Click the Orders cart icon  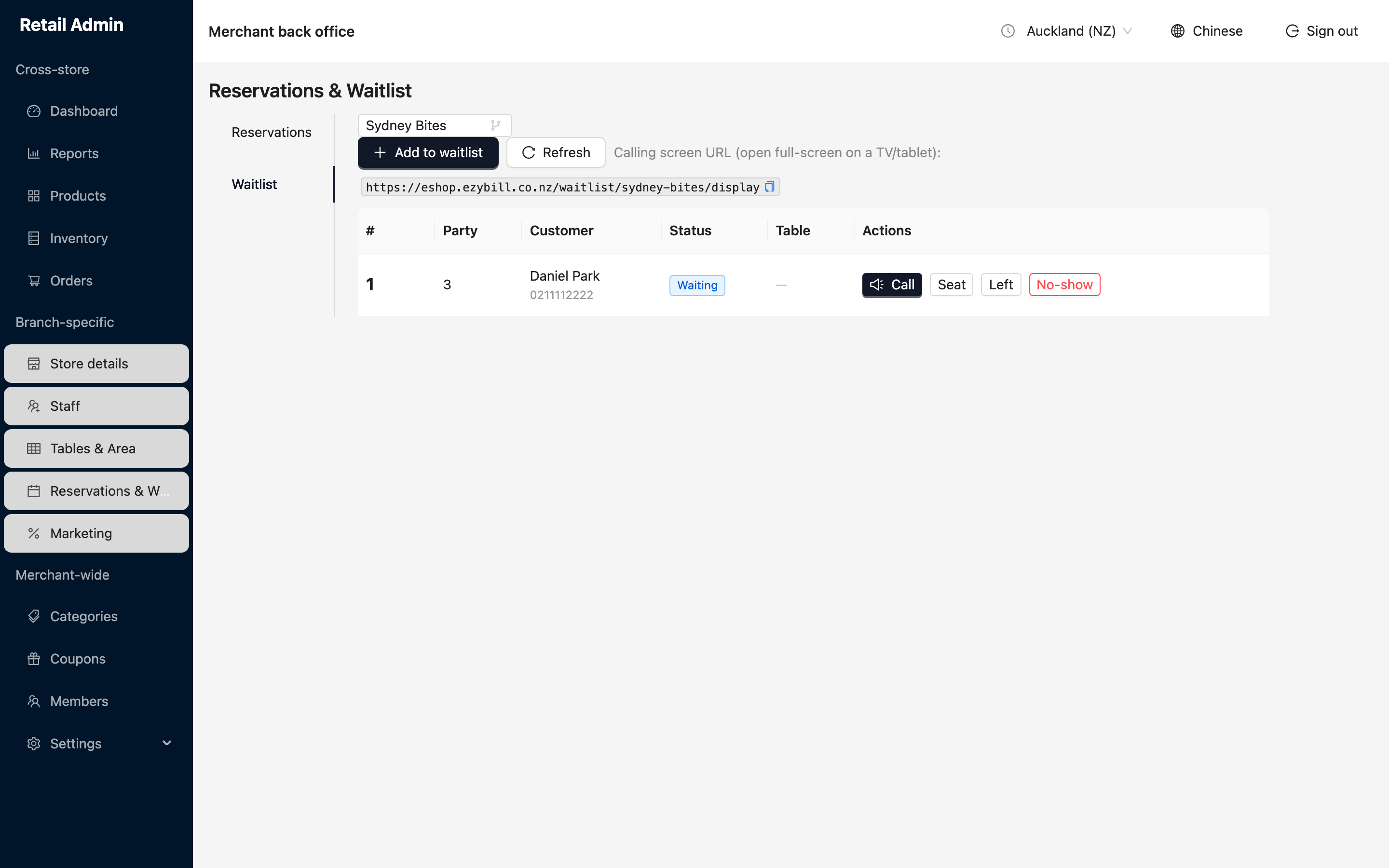34,281
